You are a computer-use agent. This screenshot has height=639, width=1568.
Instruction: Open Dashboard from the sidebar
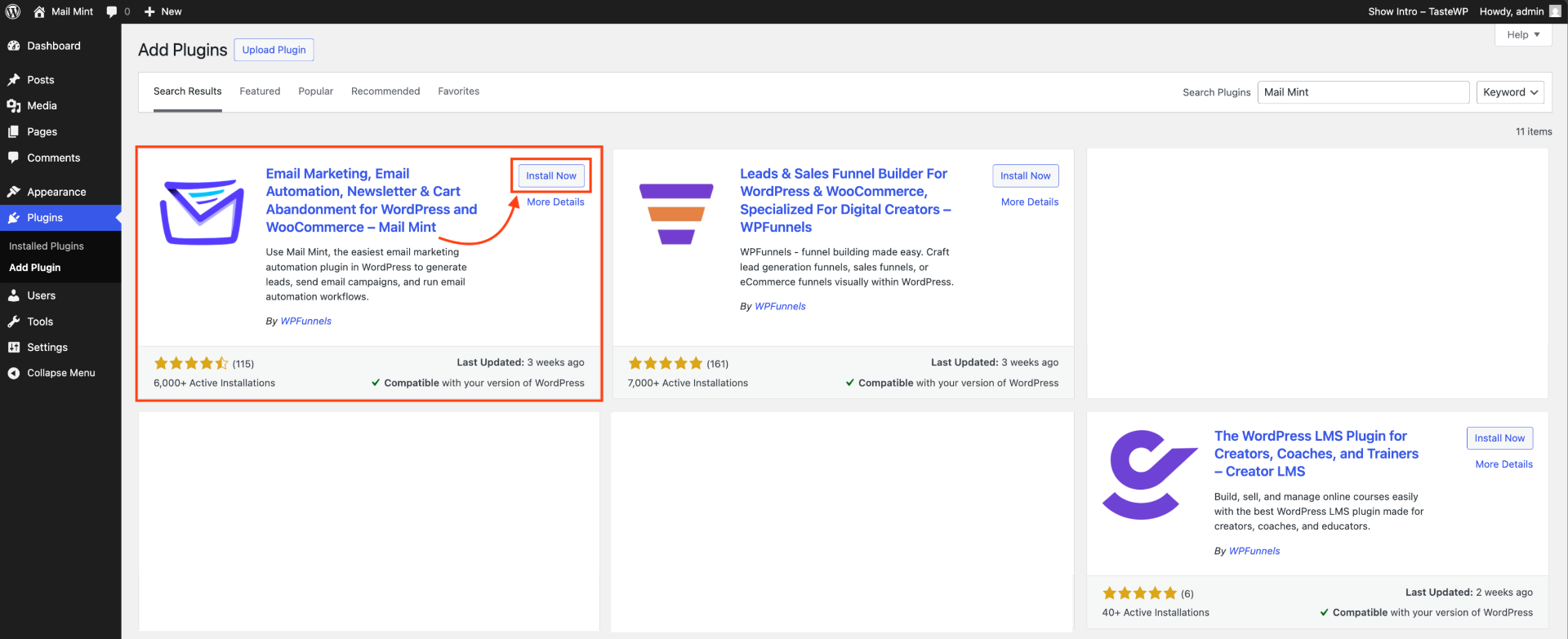tap(53, 46)
